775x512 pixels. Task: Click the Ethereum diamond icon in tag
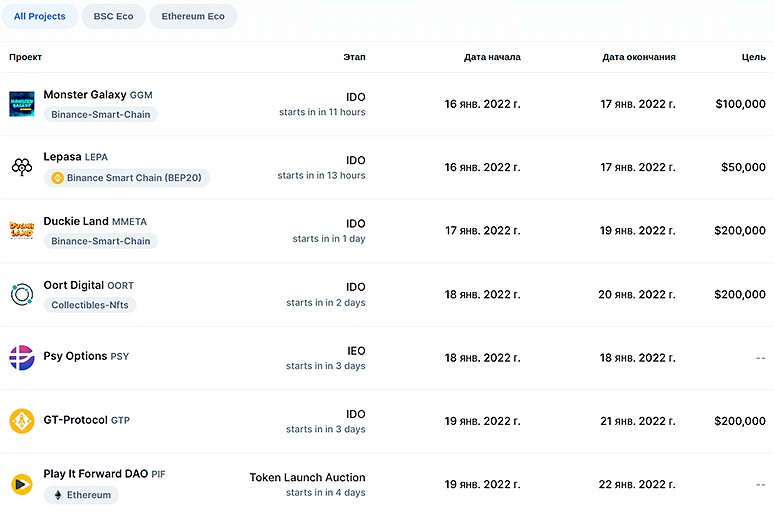(58, 495)
